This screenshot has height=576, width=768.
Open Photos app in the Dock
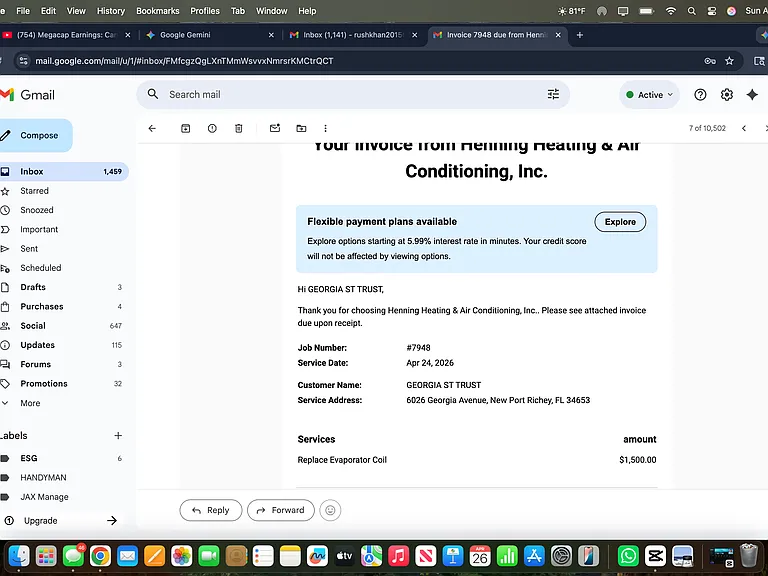[181, 556]
